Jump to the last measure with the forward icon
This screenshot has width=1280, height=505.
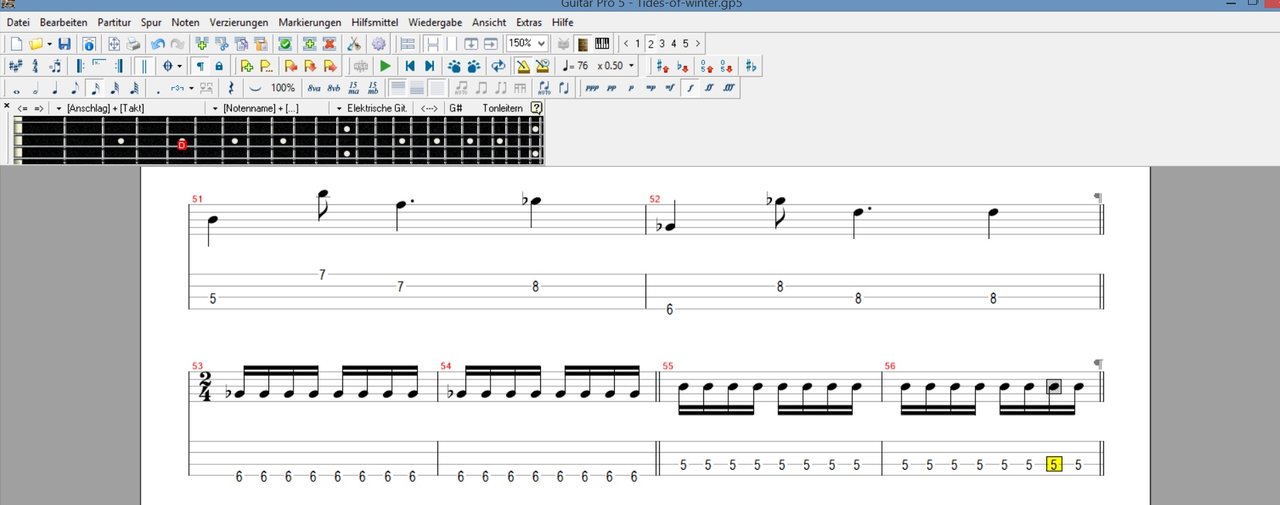[x=430, y=66]
